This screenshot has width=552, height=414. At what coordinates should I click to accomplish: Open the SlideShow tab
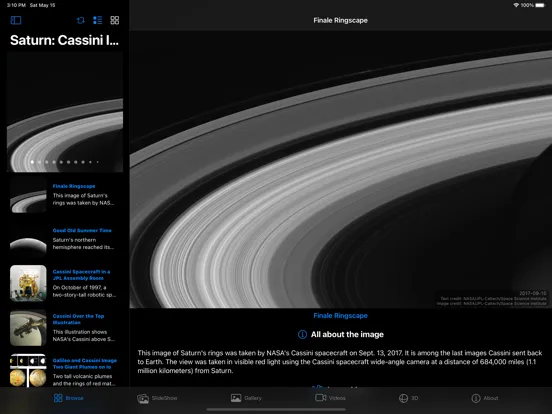coord(157,398)
